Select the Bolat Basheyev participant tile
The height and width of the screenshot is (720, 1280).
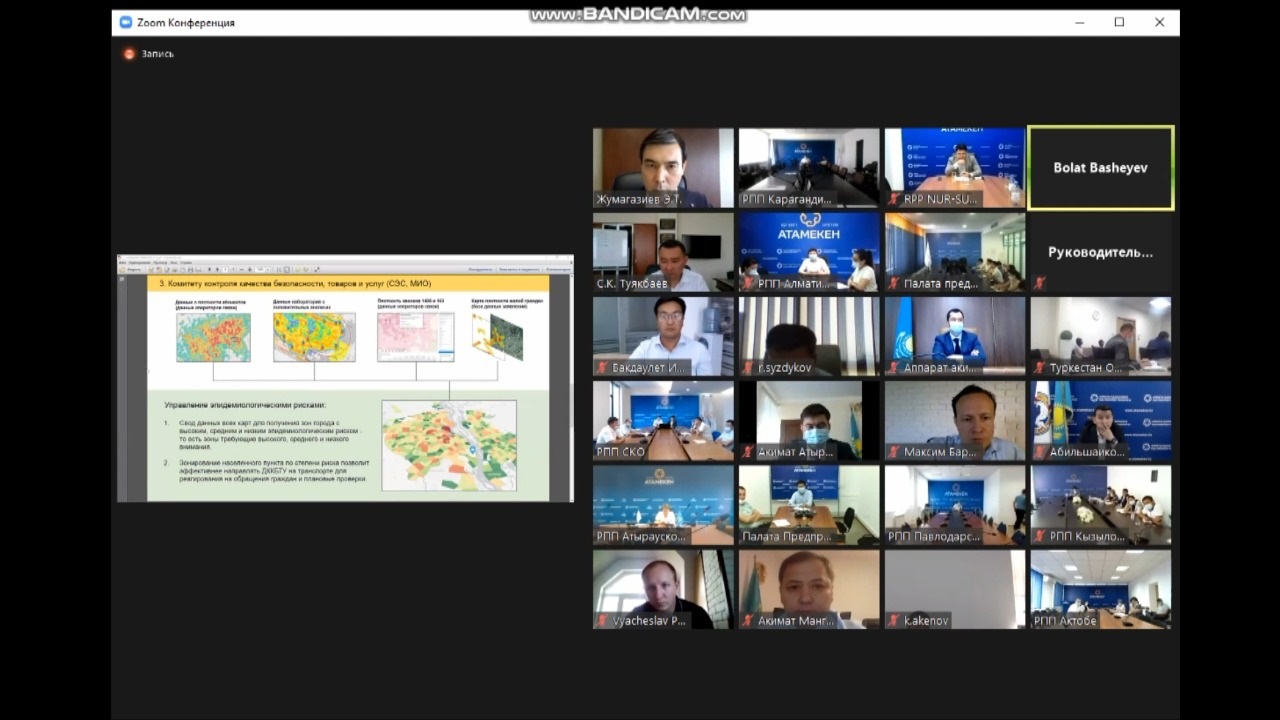[1100, 167]
